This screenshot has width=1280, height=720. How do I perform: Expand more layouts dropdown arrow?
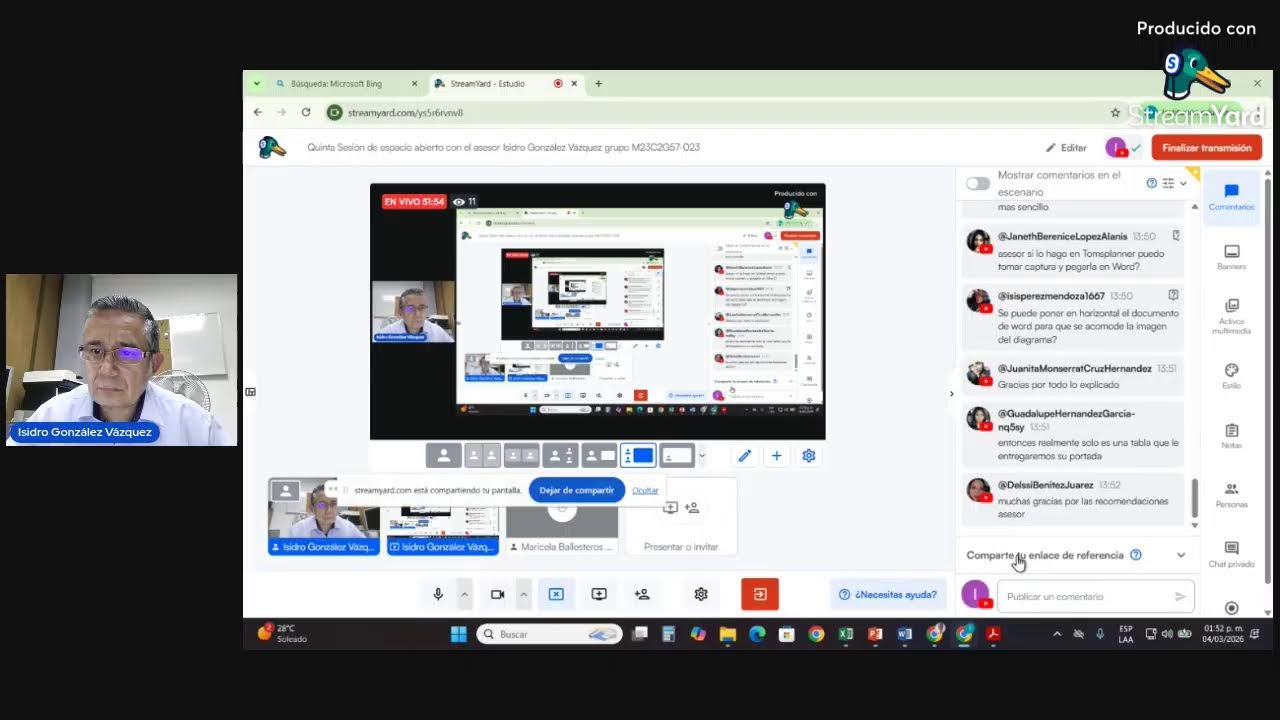(x=702, y=456)
